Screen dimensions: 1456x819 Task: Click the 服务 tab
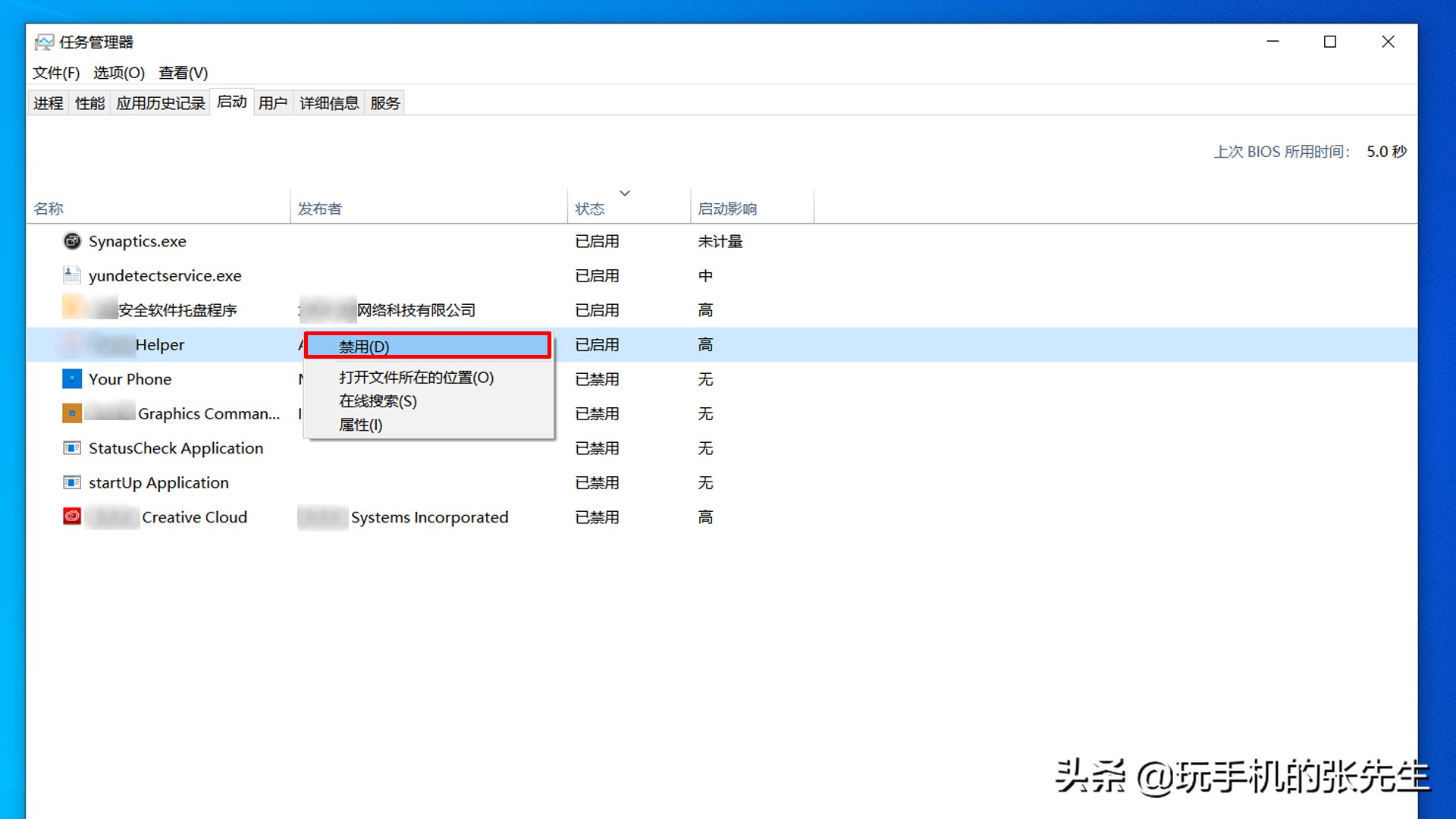pyautogui.click(x=388, y=102)
